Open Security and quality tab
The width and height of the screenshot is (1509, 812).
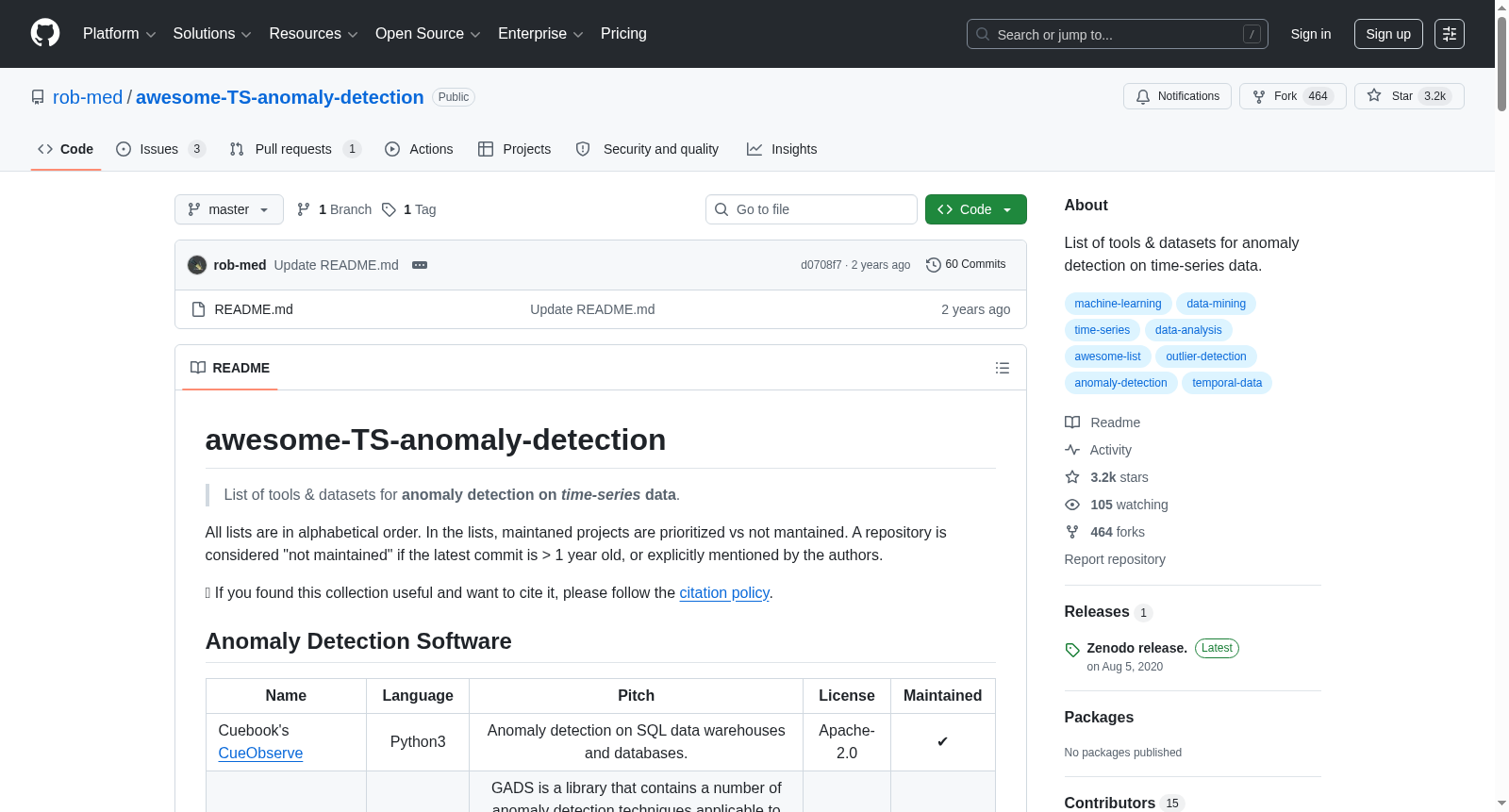pyautogui.click(x=647, y=149)
